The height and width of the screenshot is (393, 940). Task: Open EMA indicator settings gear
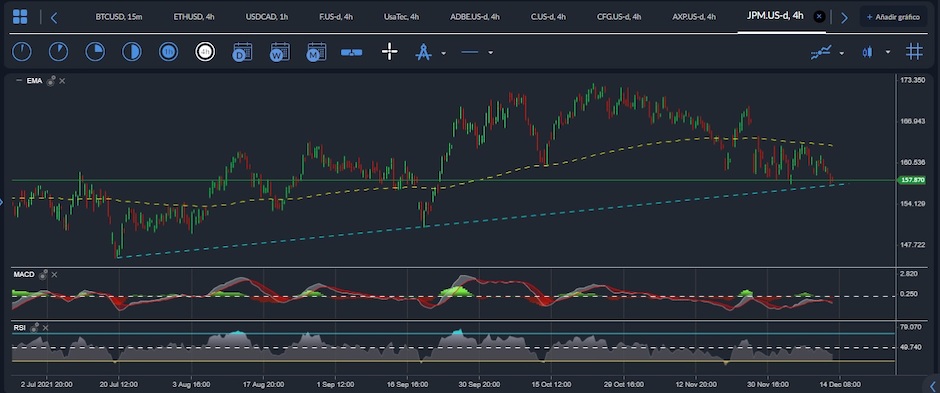51,81
